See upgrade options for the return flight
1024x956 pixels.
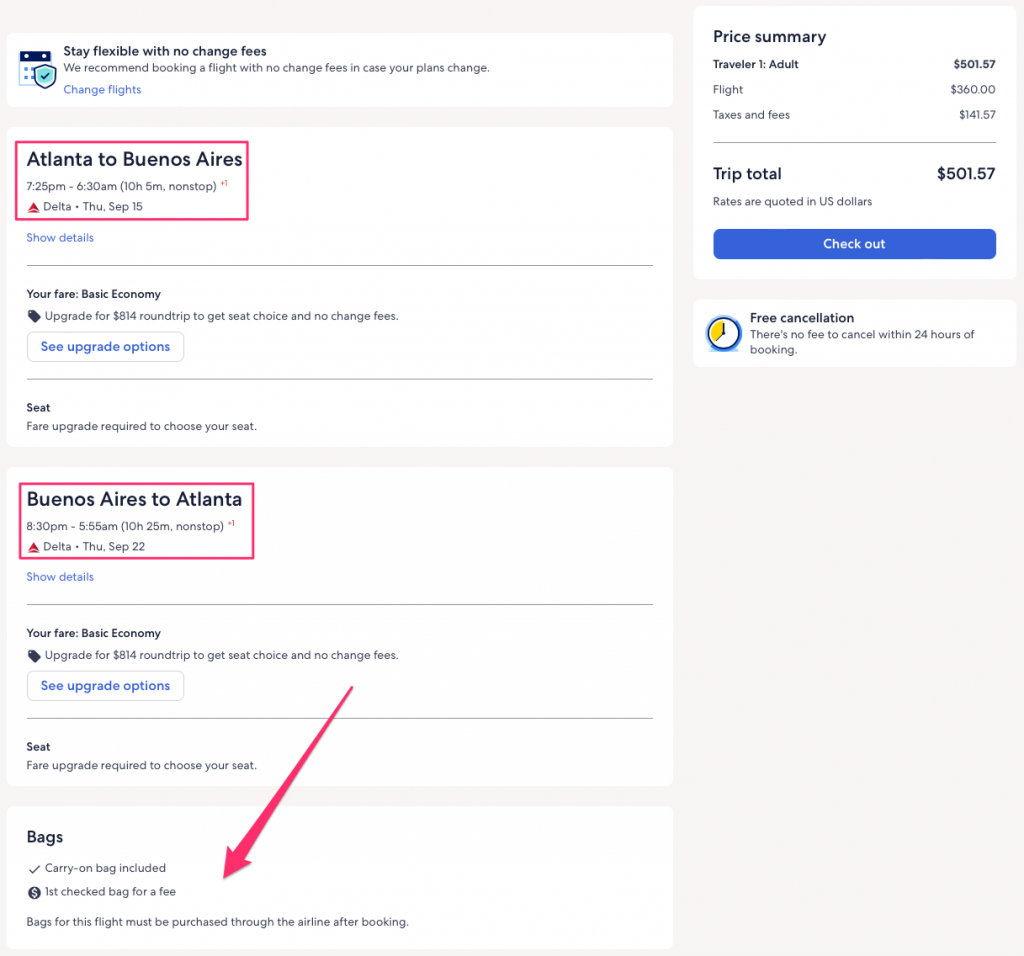[105, 686]
